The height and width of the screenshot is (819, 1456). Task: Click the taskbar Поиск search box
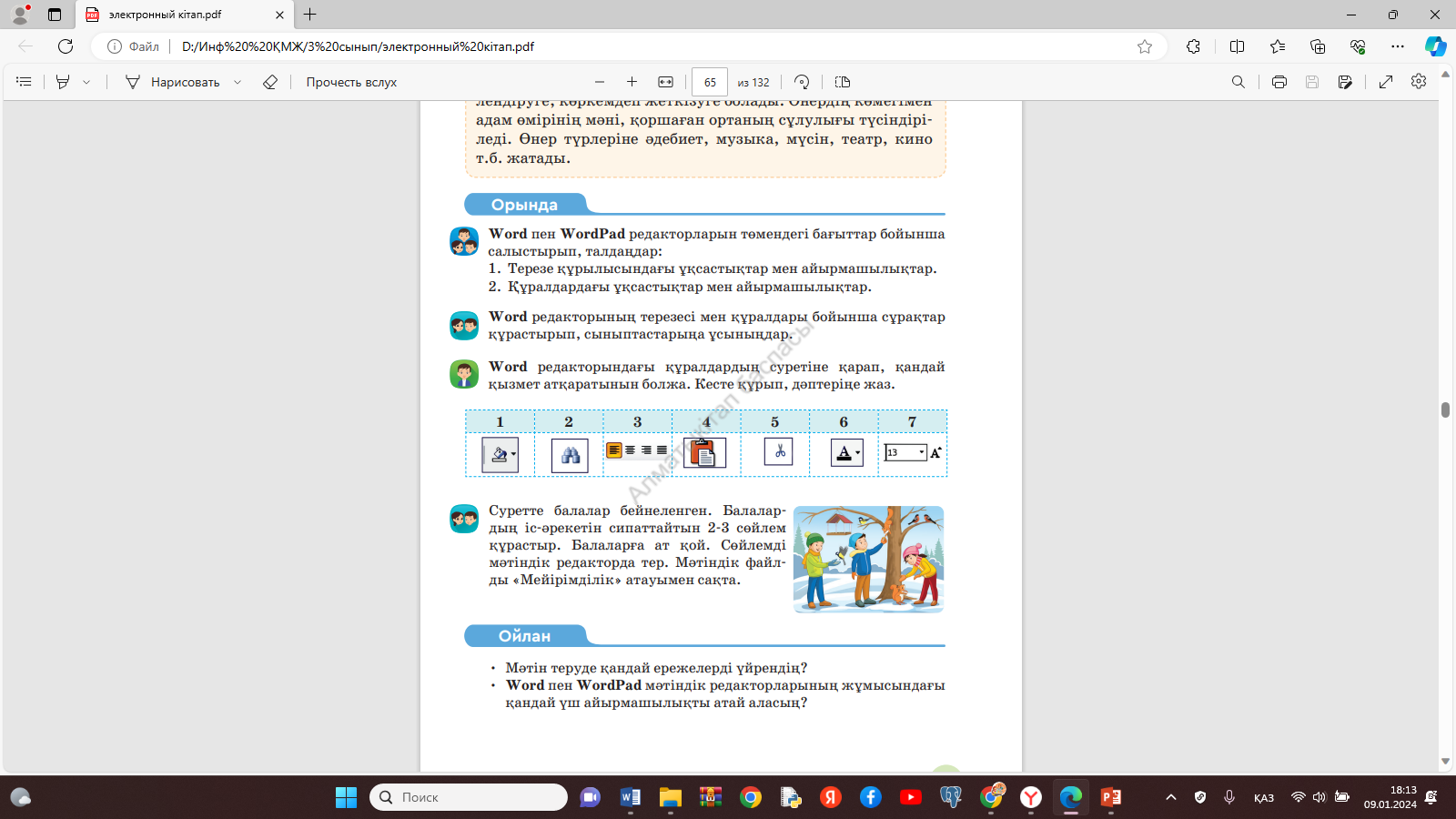[469, 797]
